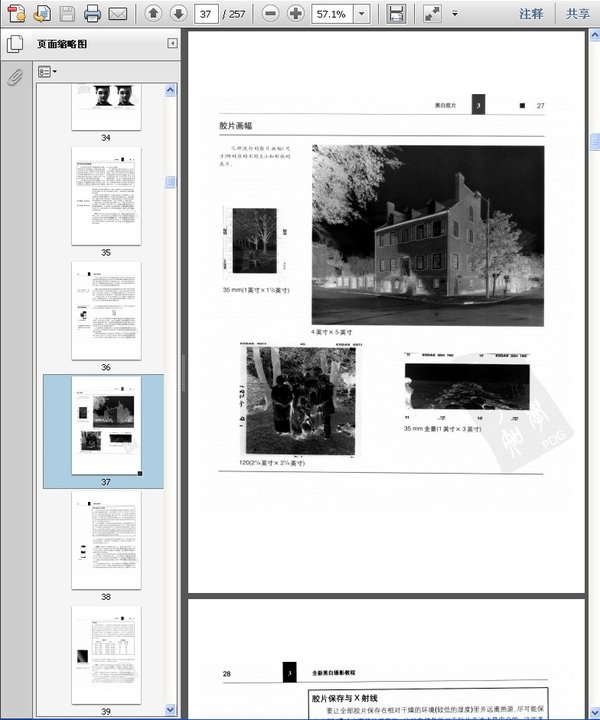Open thumbnail panel options dropdown
The width and height of the screenshot is (600, 720).
point(47,72)
